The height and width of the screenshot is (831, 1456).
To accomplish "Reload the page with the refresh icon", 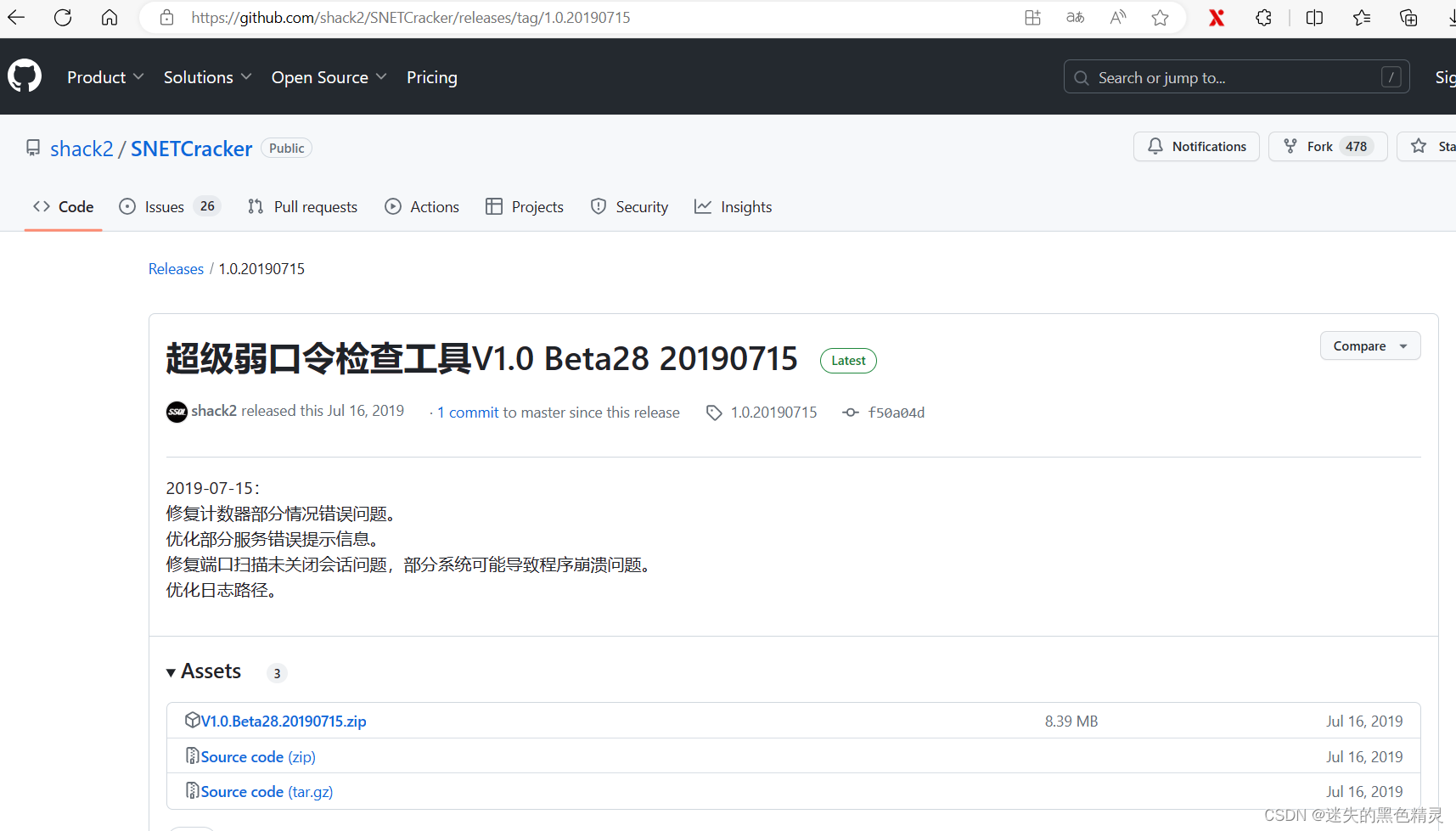I will coord(63,18).
